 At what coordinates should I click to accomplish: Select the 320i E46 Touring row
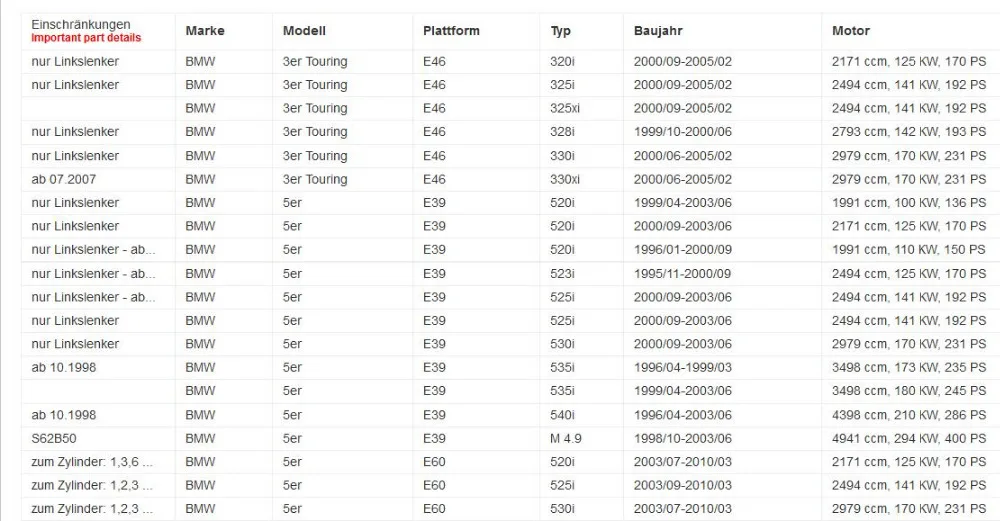tap(510, 62)
